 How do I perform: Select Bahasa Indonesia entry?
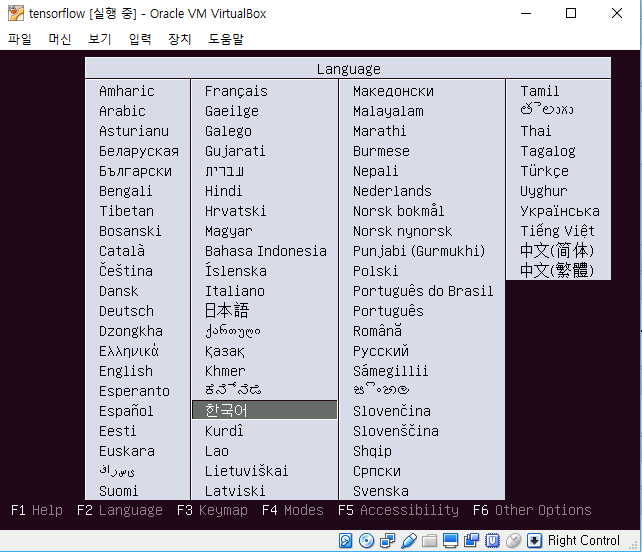[266, 251]
